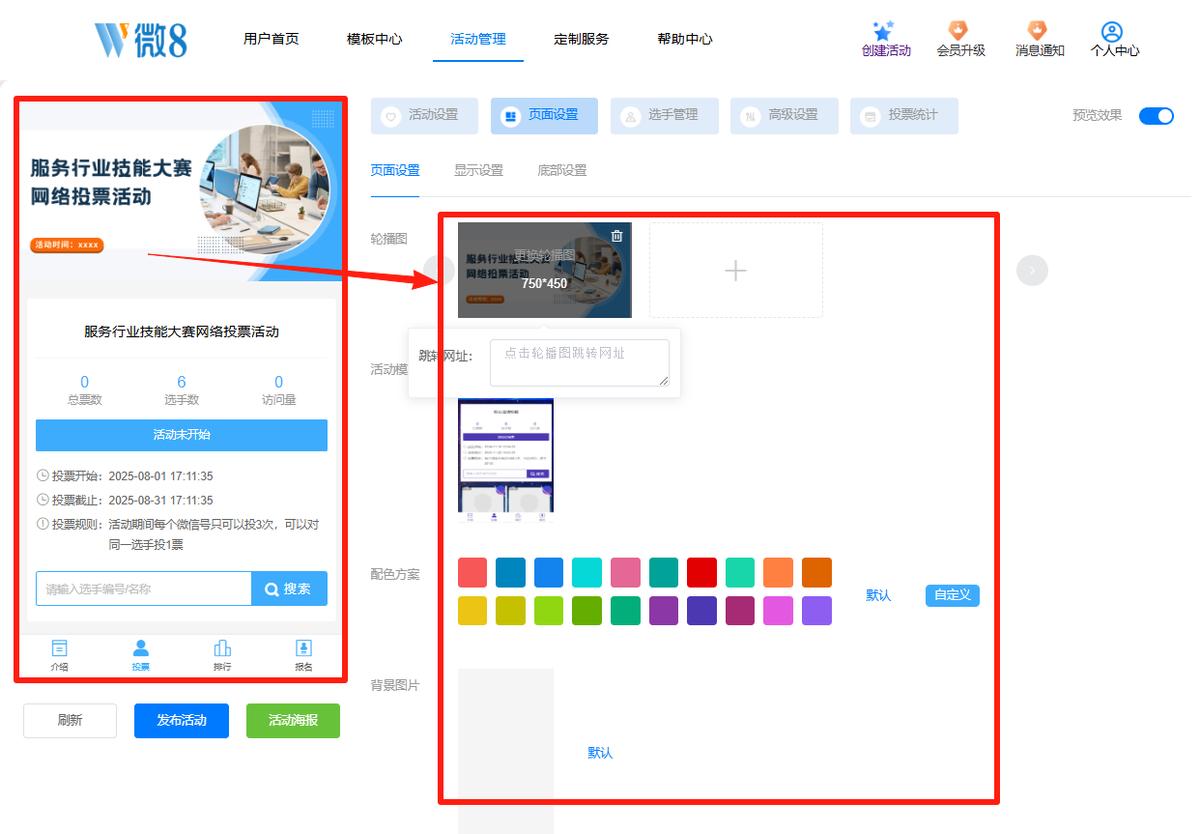Switch to the 底部设置 tab

point(562,170)
